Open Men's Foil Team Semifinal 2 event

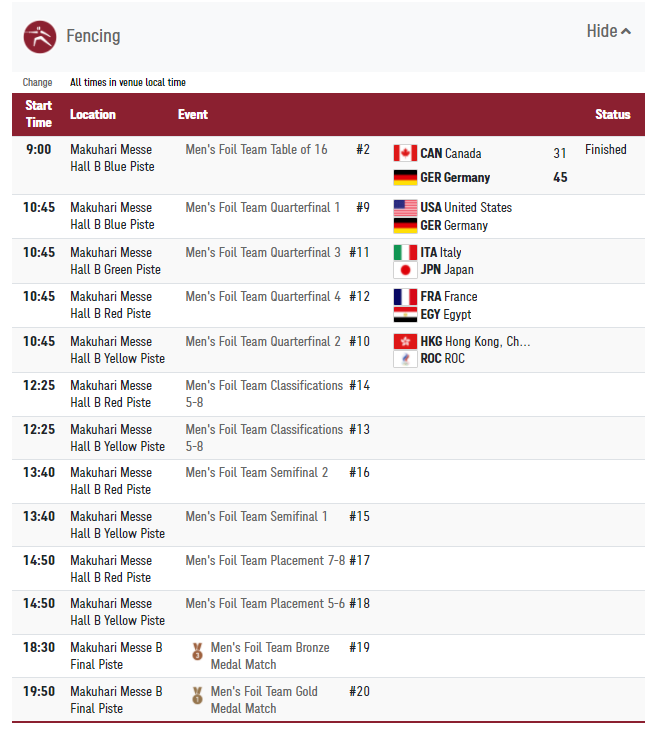point(257,473)
